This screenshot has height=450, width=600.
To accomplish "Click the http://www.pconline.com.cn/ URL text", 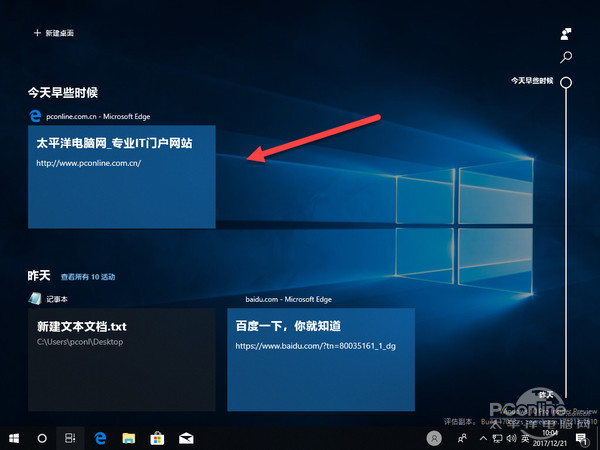I will [x=89, y=163].
